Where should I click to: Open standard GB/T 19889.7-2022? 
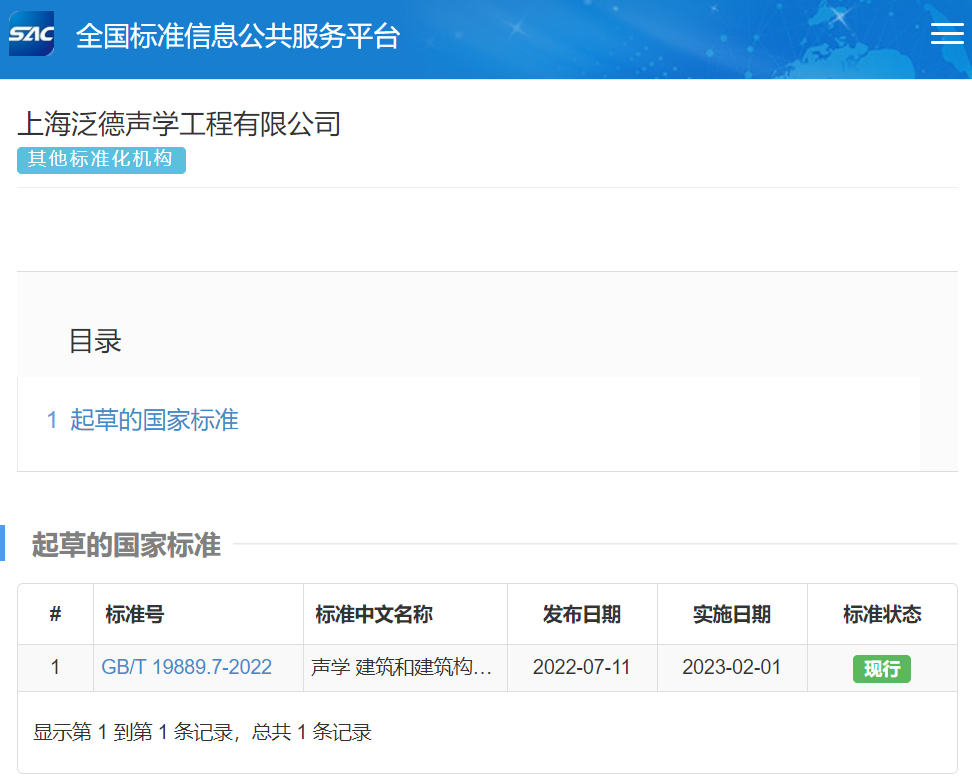[x=187, y=667]
